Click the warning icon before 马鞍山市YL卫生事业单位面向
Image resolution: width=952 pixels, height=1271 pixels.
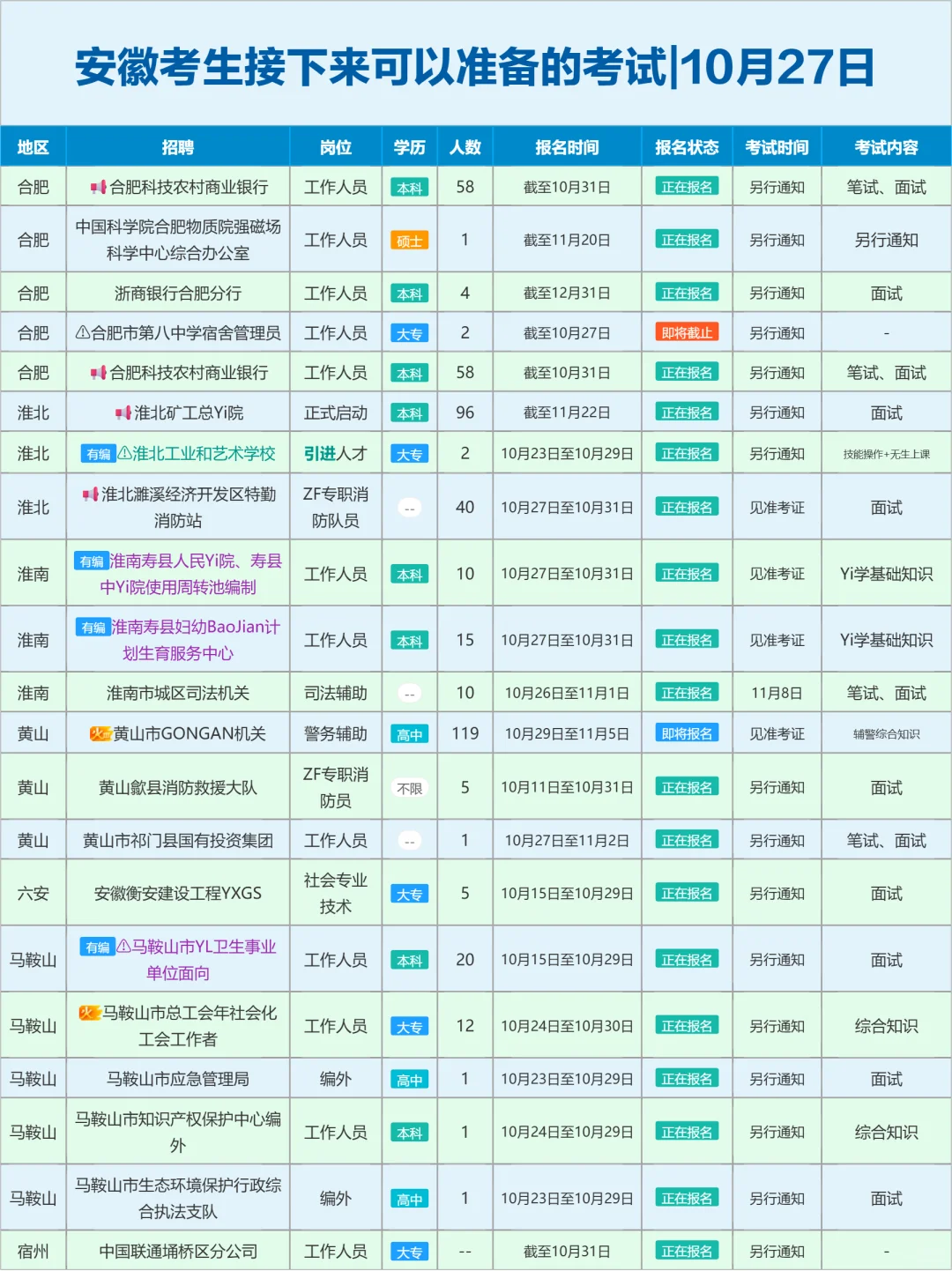(x=123, y=947)
